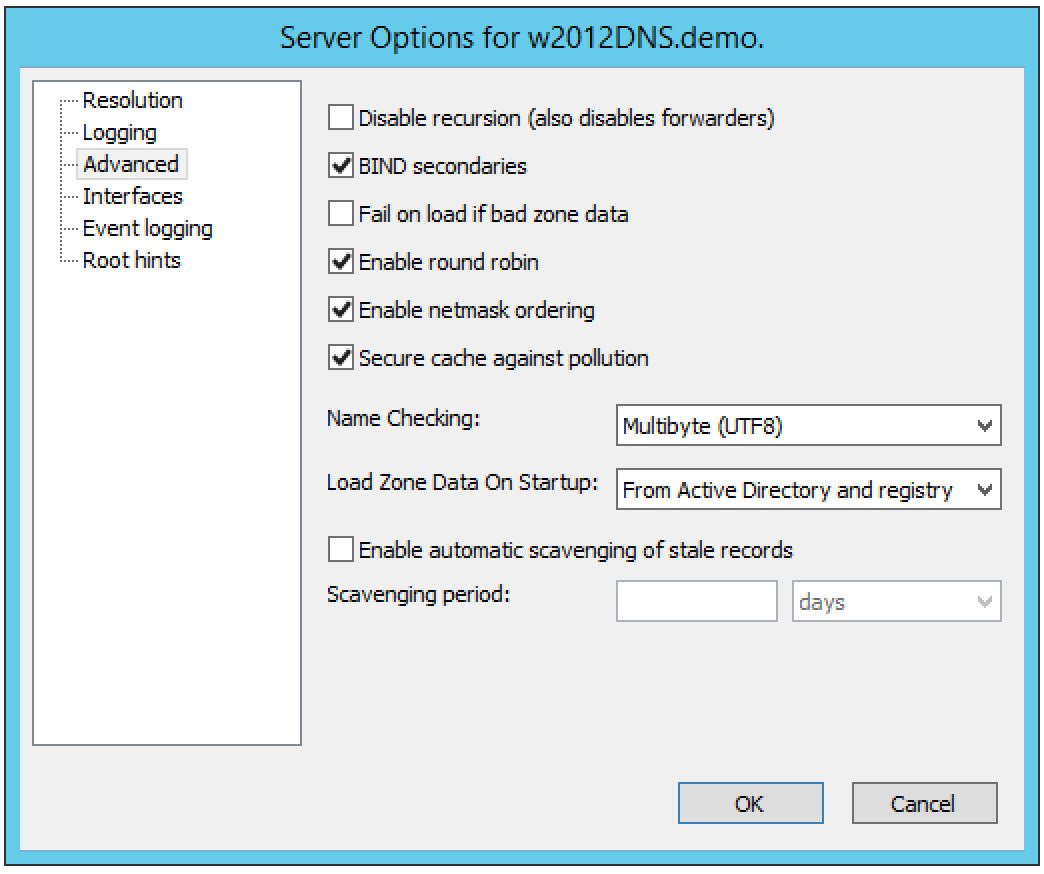The image size is (1044, 874).
Task: Select the Advanced tree item
Action: [131, 164]
